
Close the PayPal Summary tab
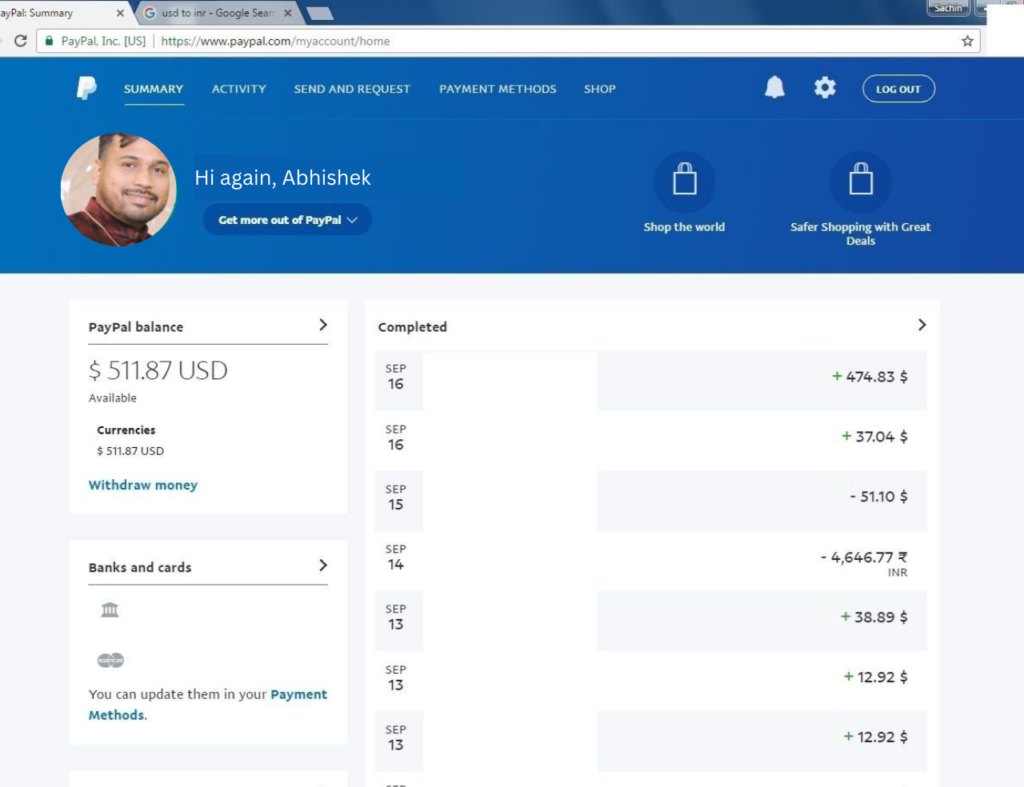[x=120, y=13]
